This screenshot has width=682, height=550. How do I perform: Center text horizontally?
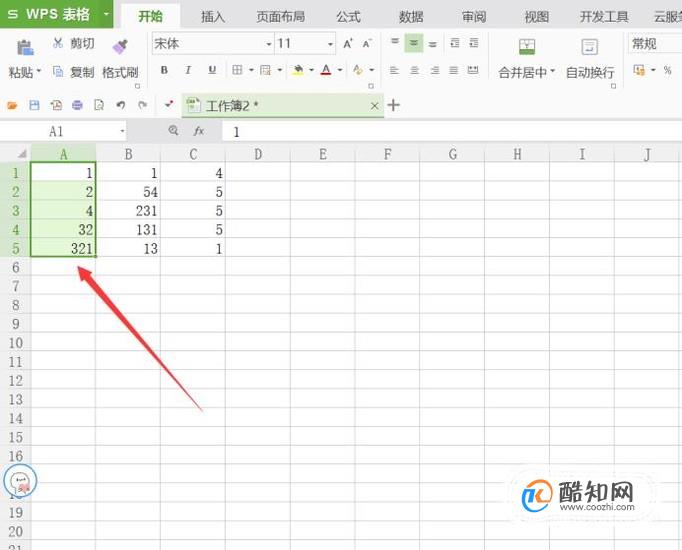click(415, 70)
